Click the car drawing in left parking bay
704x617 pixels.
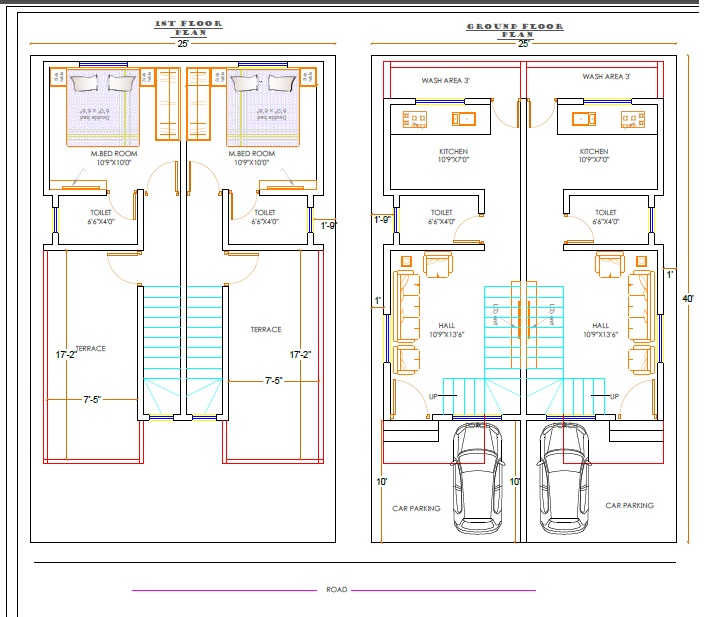(x=478, y=478)
